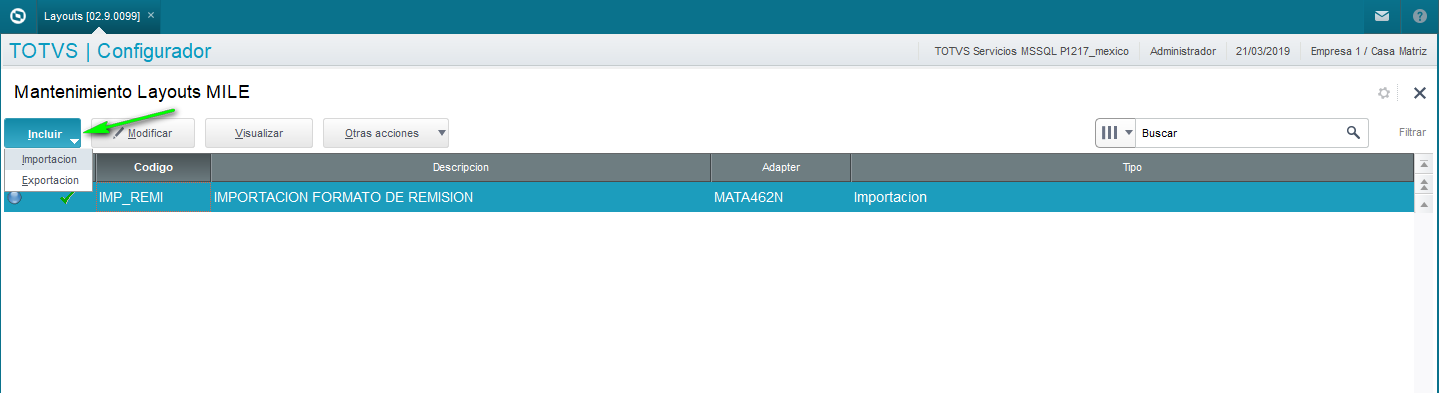Screen dimensions: 1439x393
Task: Expand the Incluir dropdown arrow
Action: pyautogui.click(x=74, y=141)
